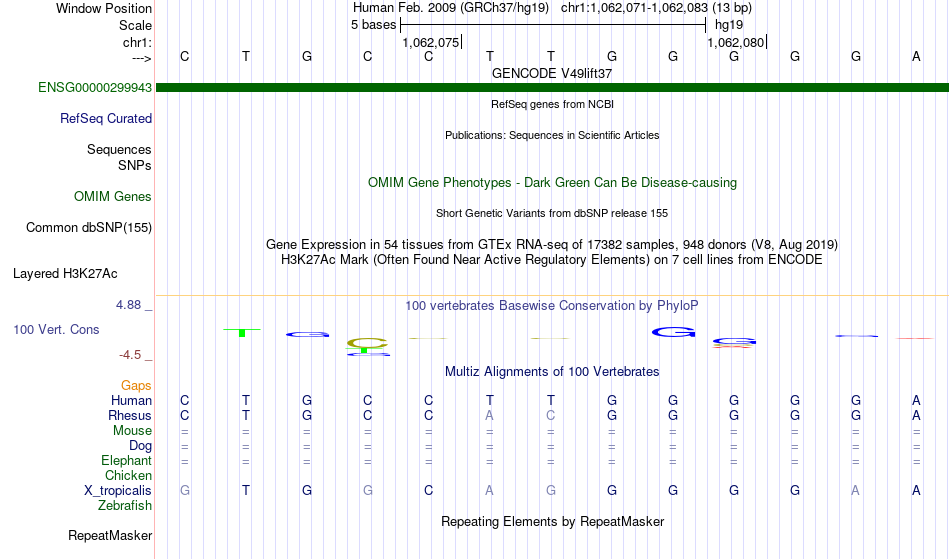Viewport: 950px width, 559px height.
Task: Select the Dog species row label
Action: tap(140, 446)
